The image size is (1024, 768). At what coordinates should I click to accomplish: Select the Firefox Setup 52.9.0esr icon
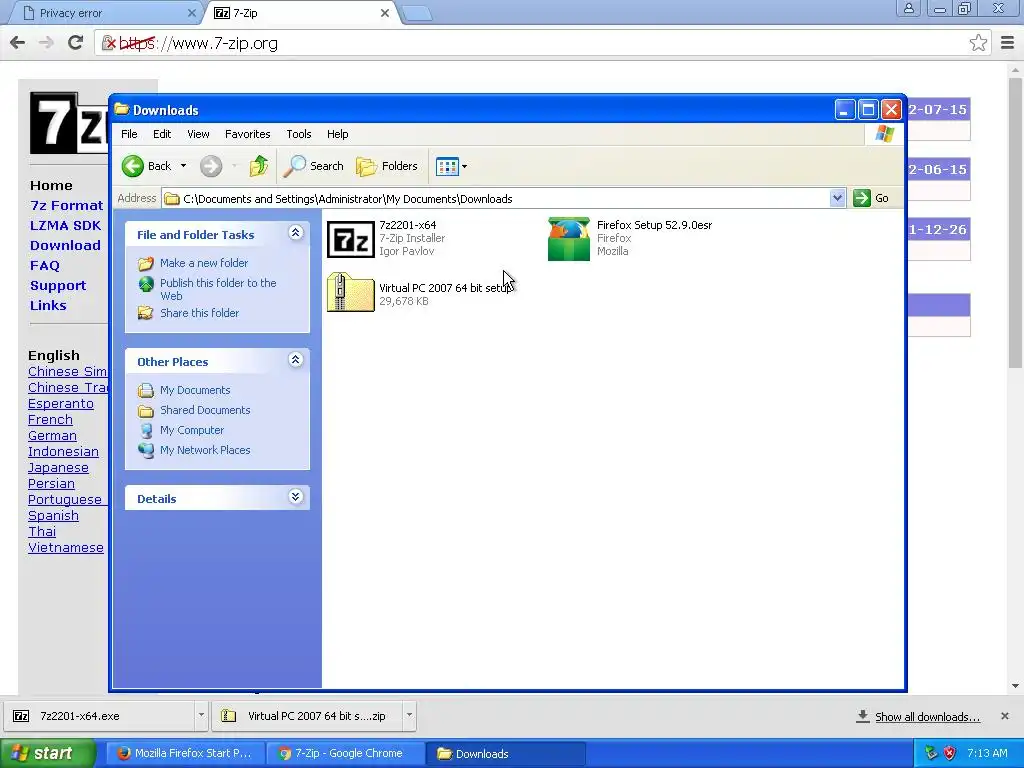tap(569, 239)
